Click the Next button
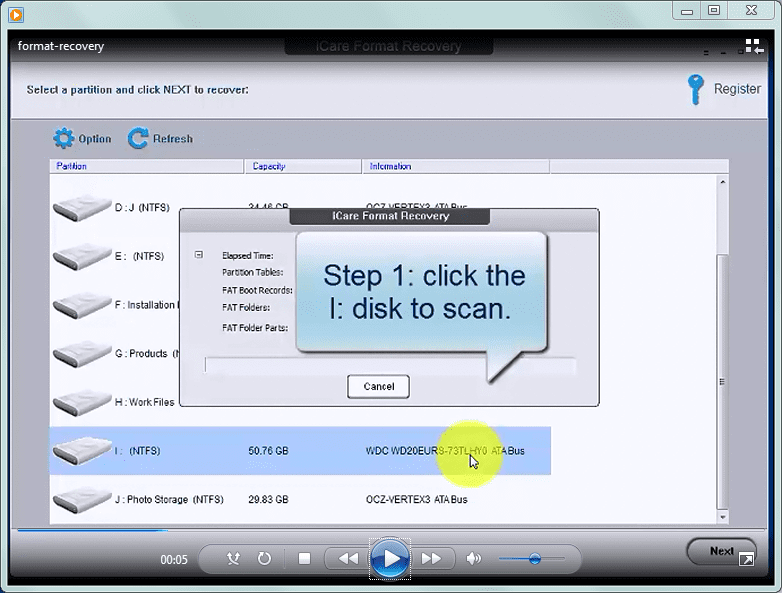This screenshot has width=782, height=593. (721, 551)
